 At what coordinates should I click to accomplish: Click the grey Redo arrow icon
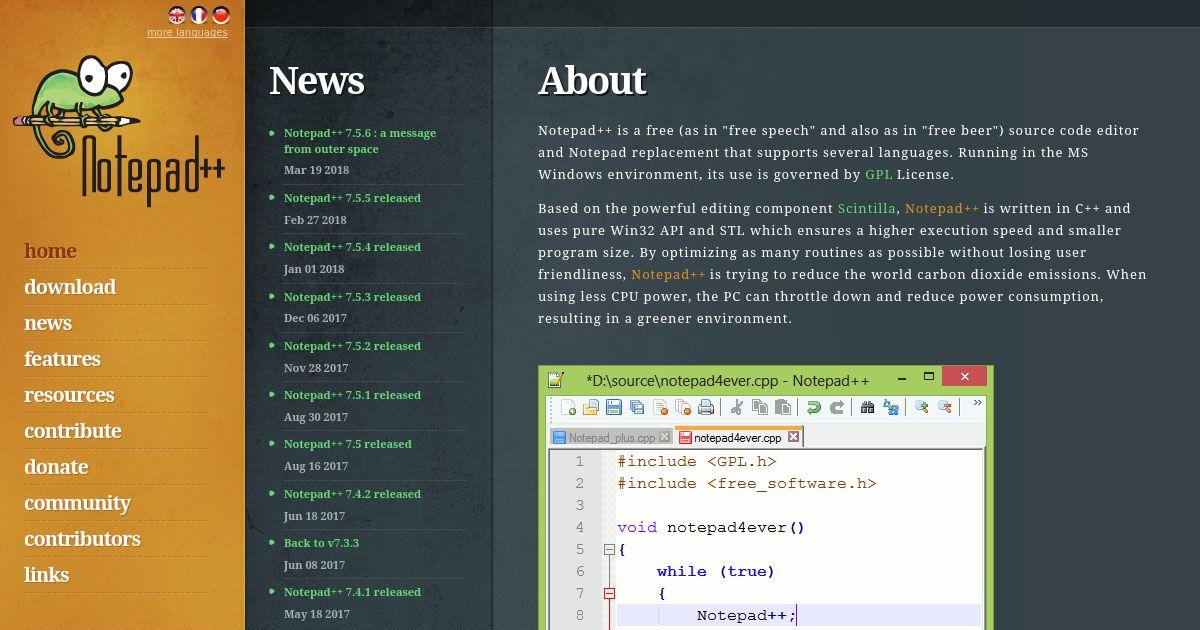(x=837, y=407)
